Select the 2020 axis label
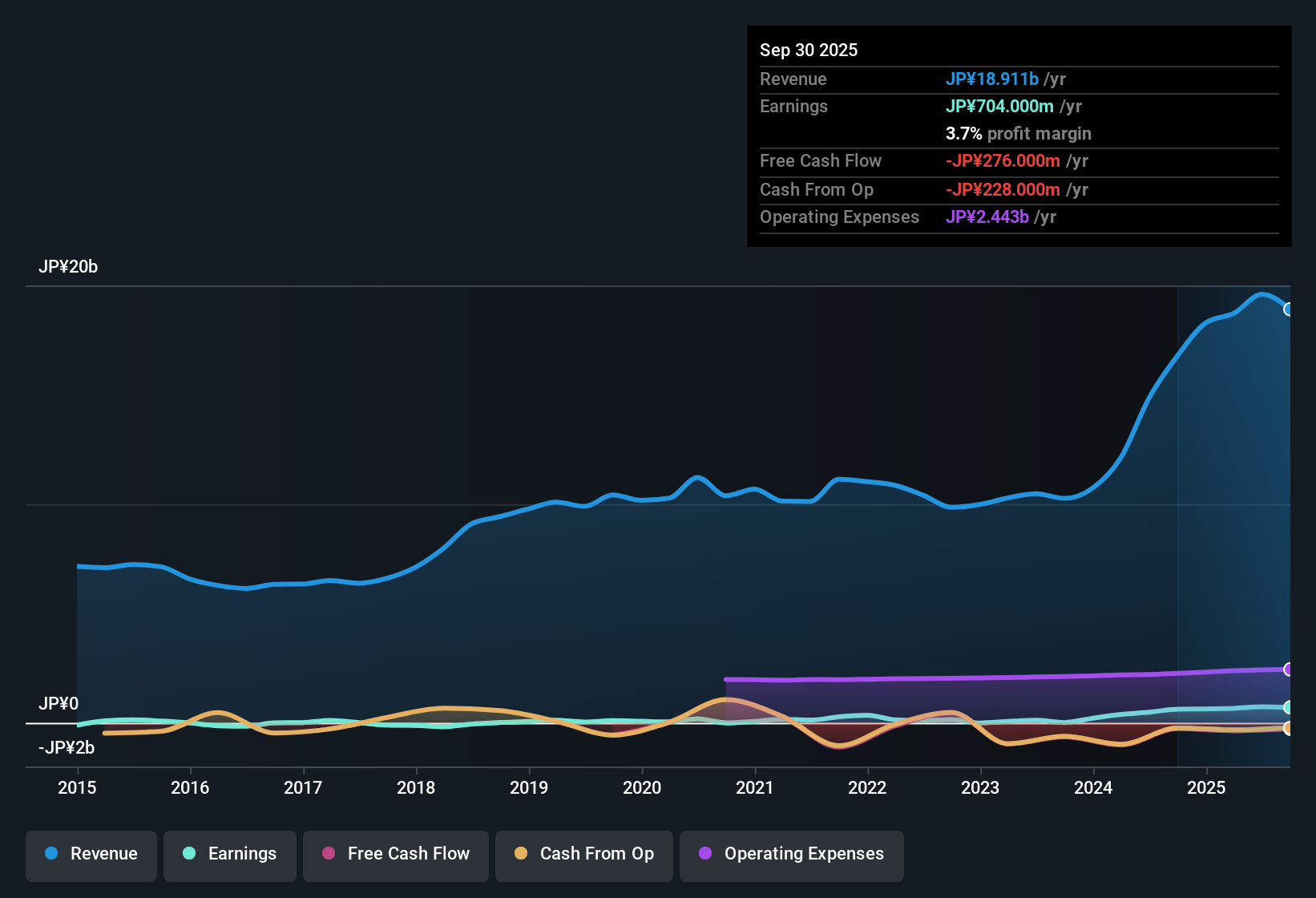 [641, 788]
